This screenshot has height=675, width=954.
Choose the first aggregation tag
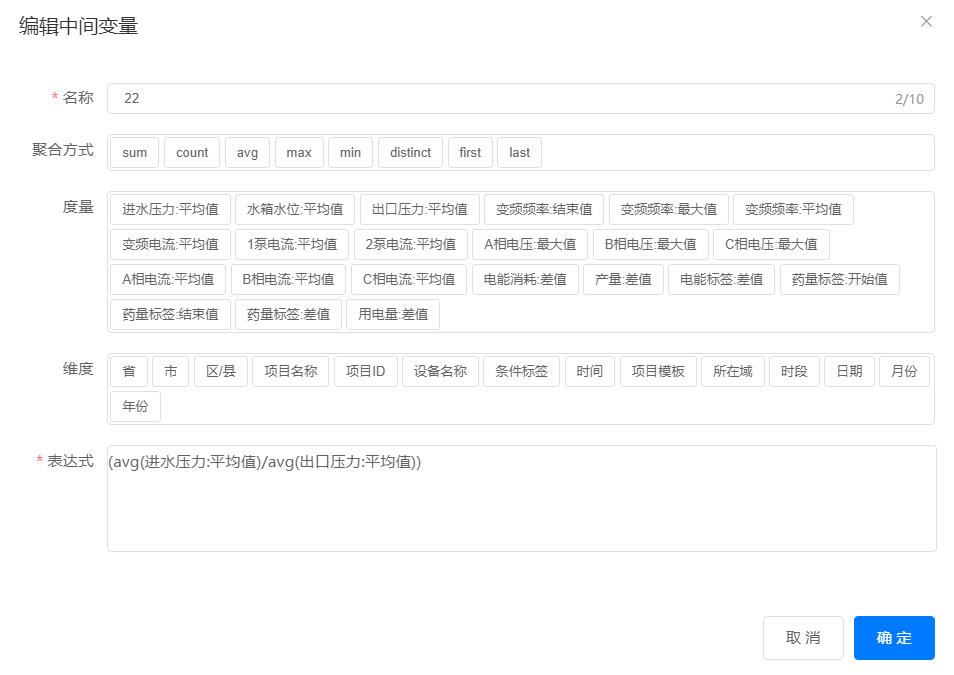(470, 152)
